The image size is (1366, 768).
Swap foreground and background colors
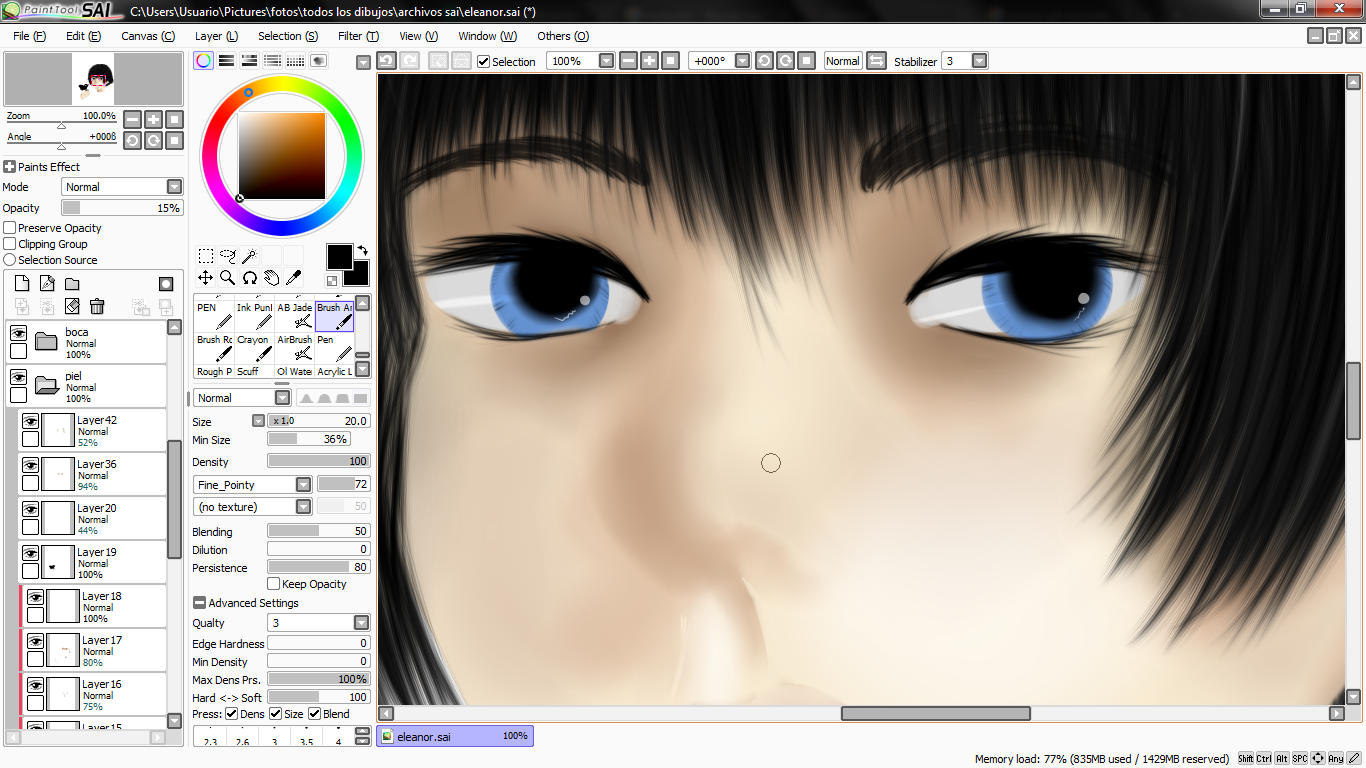pyautogui.click(x=362, y=250)
